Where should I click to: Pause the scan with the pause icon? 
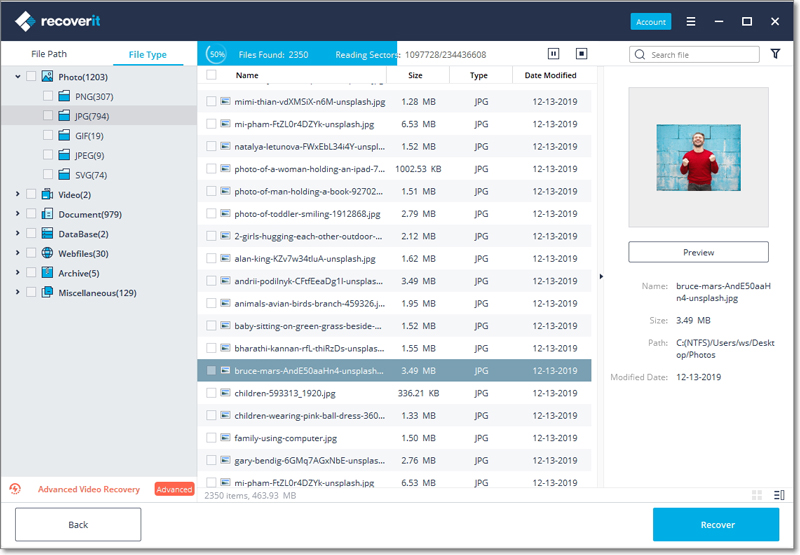click(x=554, y=54)
